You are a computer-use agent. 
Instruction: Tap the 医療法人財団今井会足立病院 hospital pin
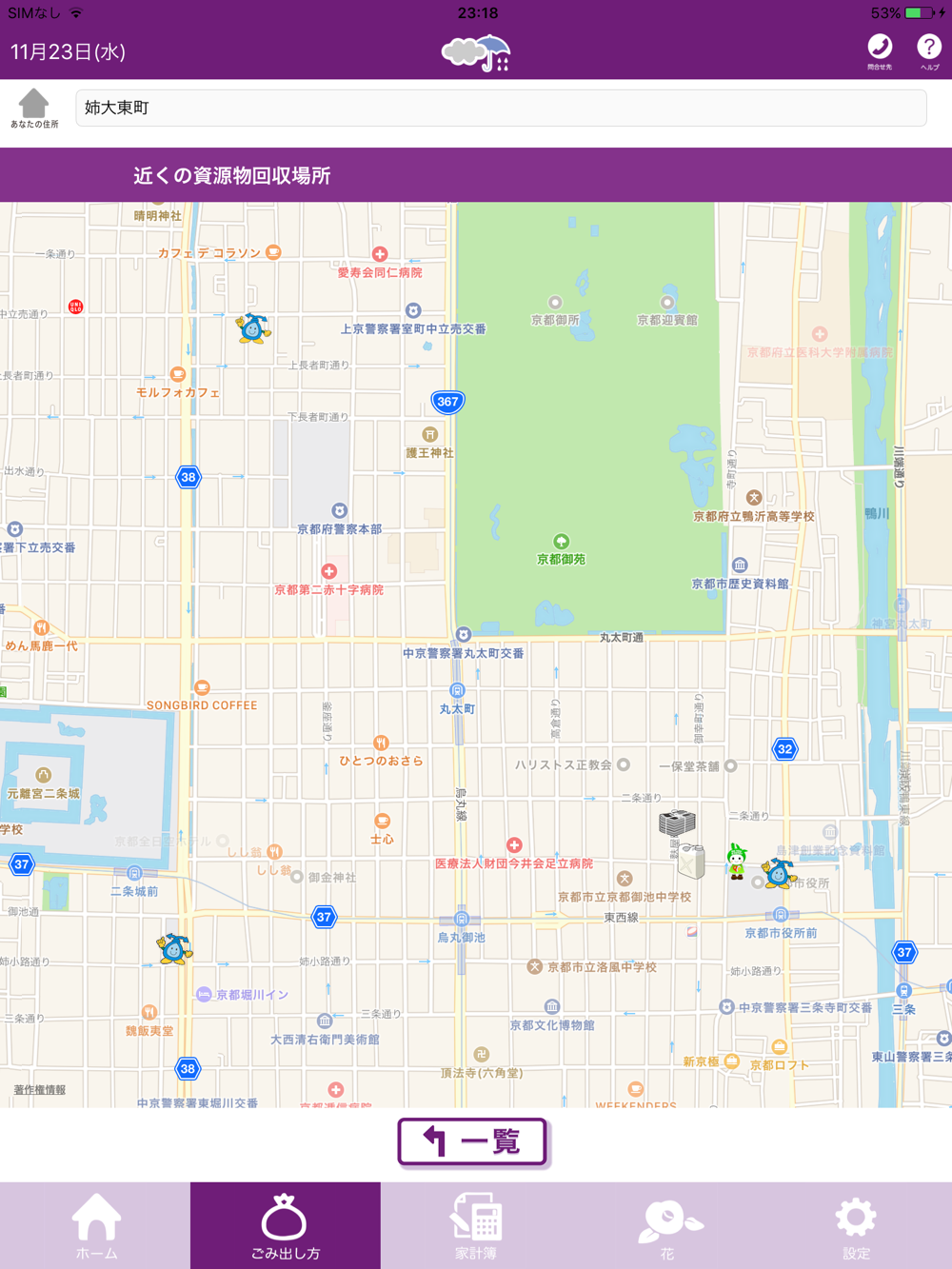[514, 845]
